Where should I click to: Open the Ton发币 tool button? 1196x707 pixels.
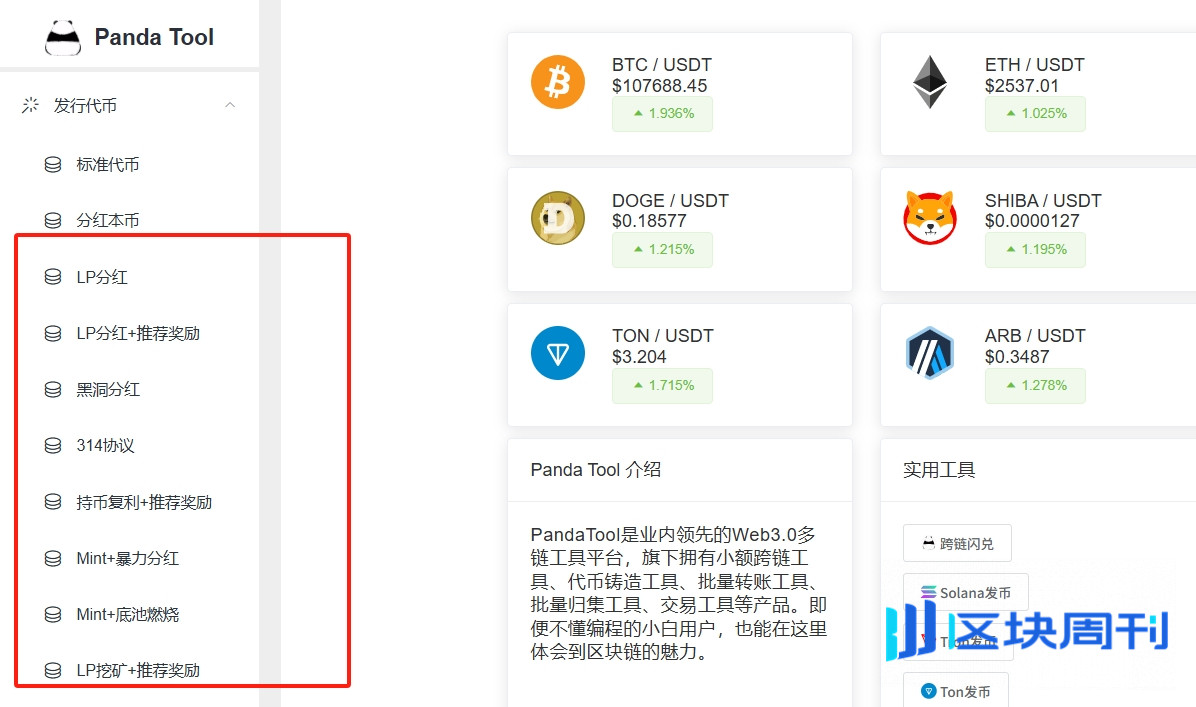956,691
